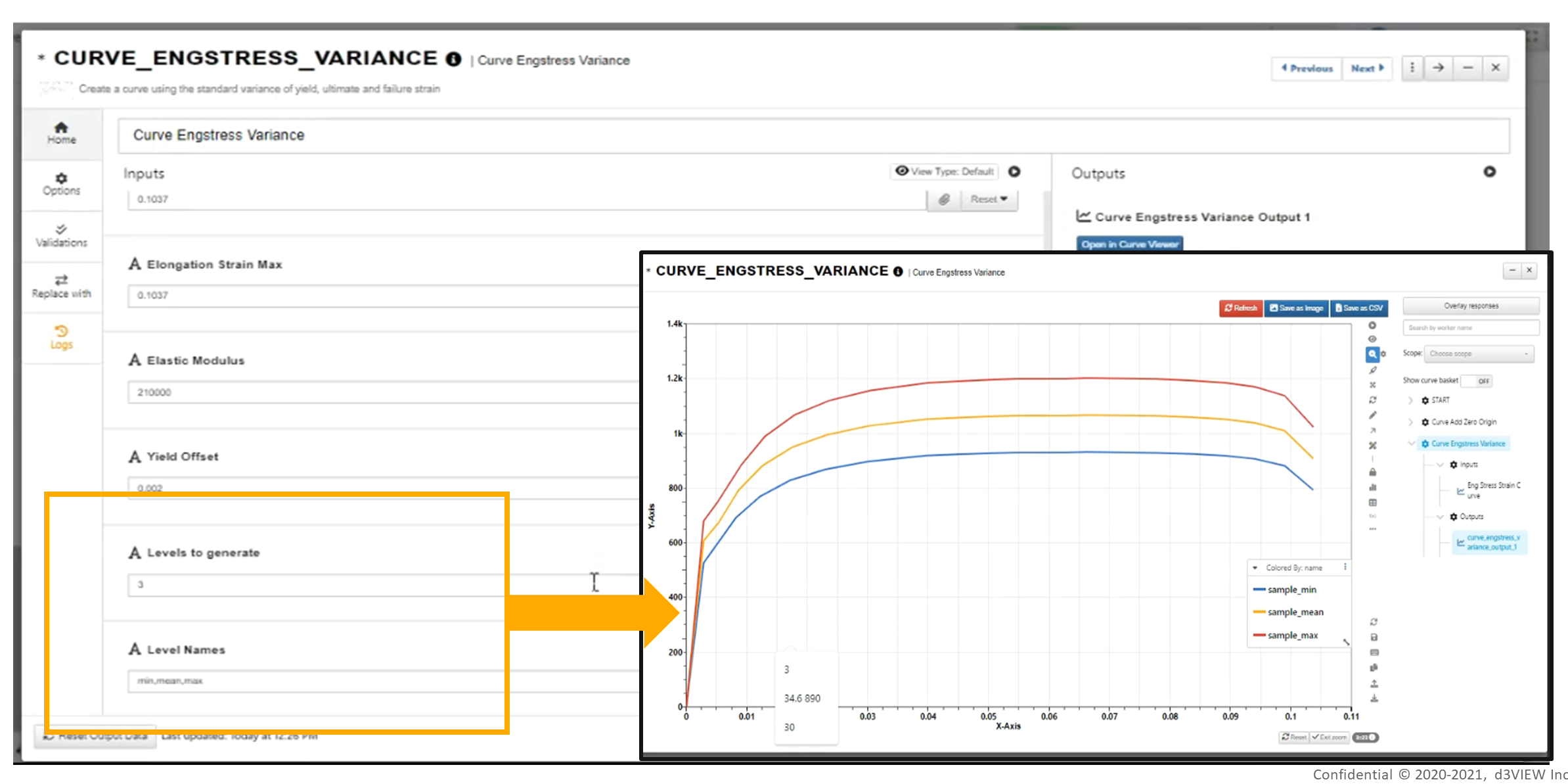
Task: Click the lock icon in chart toolbar
Action: point(1372,472)
